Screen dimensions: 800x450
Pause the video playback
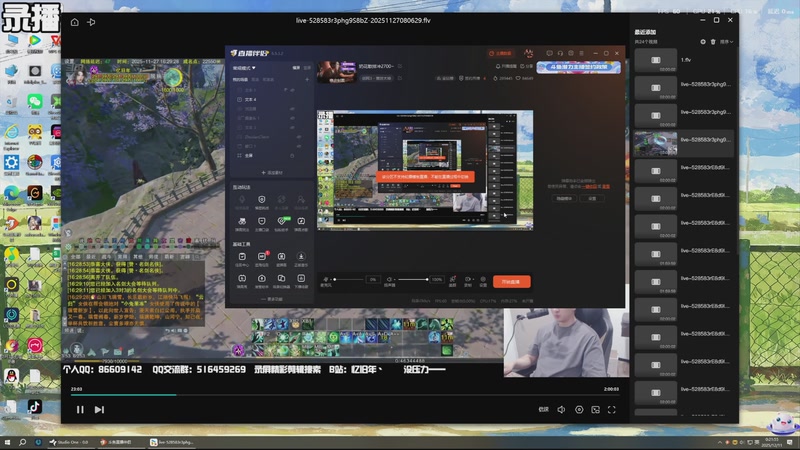[80, 410]
